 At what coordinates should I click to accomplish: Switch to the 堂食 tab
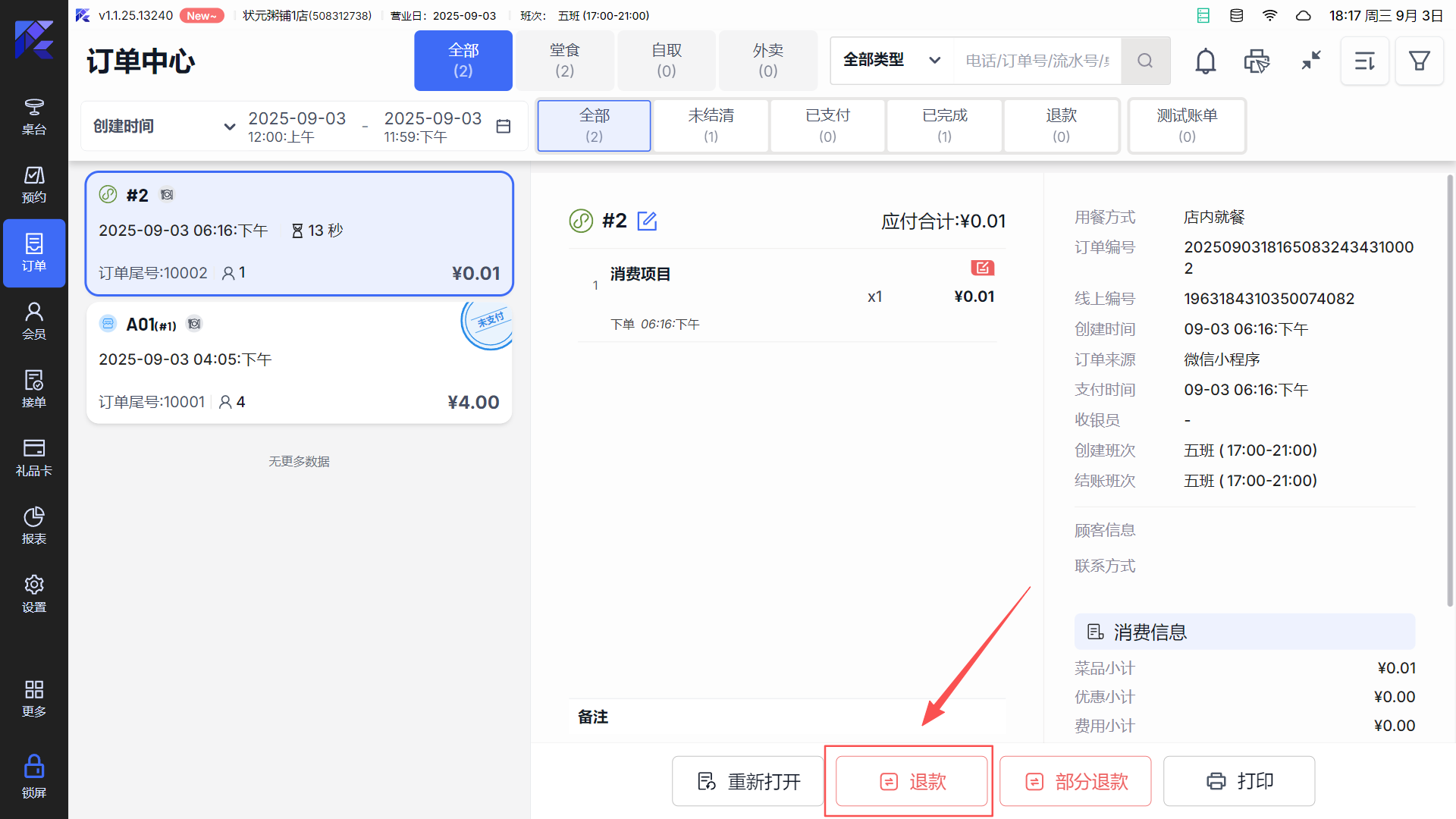(564, 61)
